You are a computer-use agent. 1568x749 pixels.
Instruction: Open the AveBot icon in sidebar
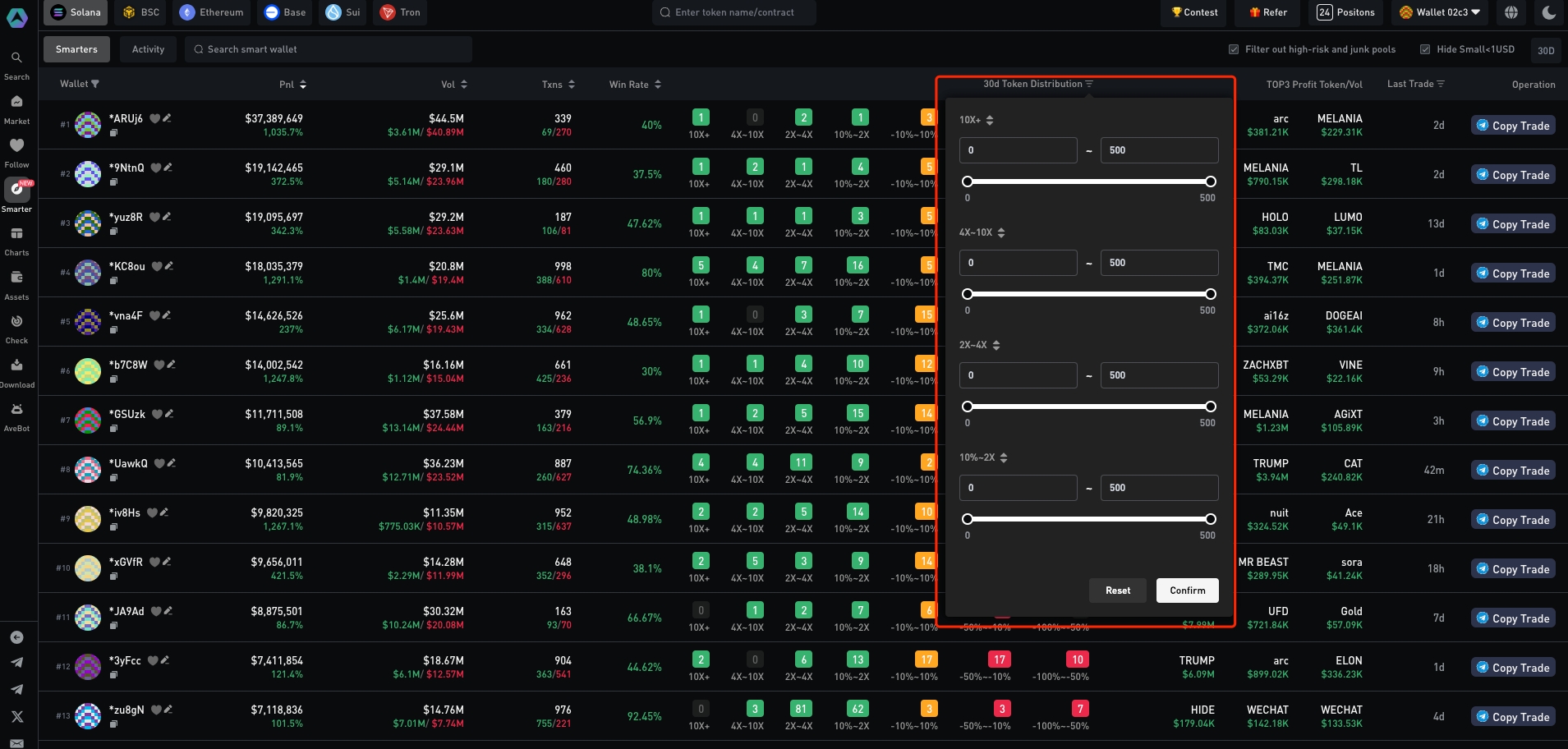(x=16, y=410)
